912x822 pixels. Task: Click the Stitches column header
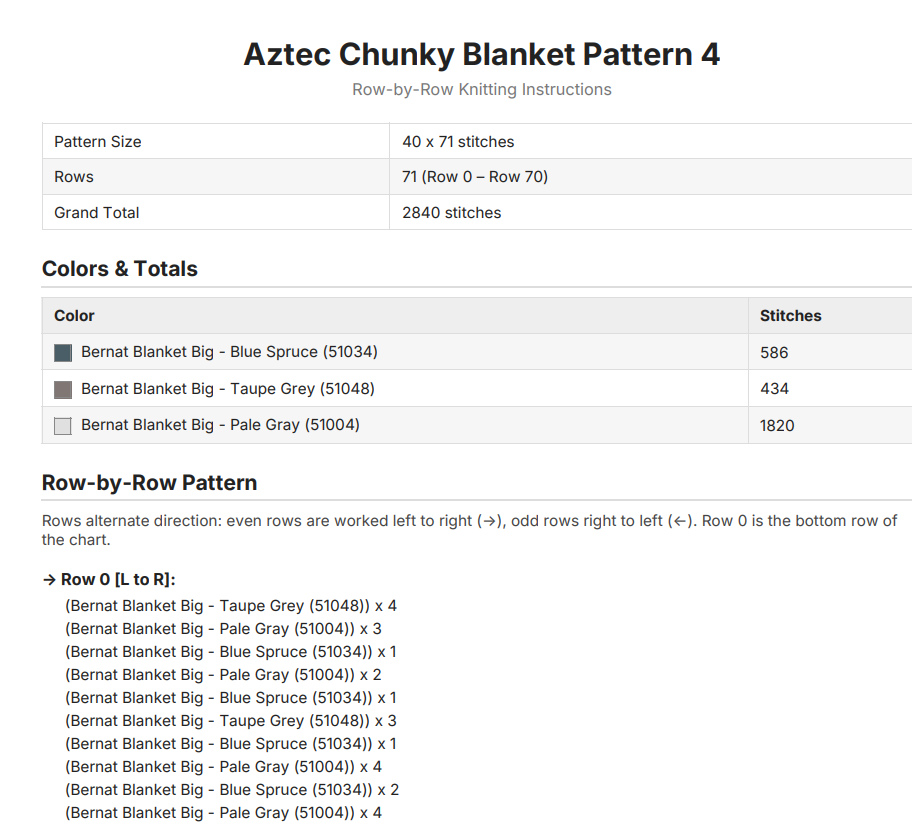830,315
